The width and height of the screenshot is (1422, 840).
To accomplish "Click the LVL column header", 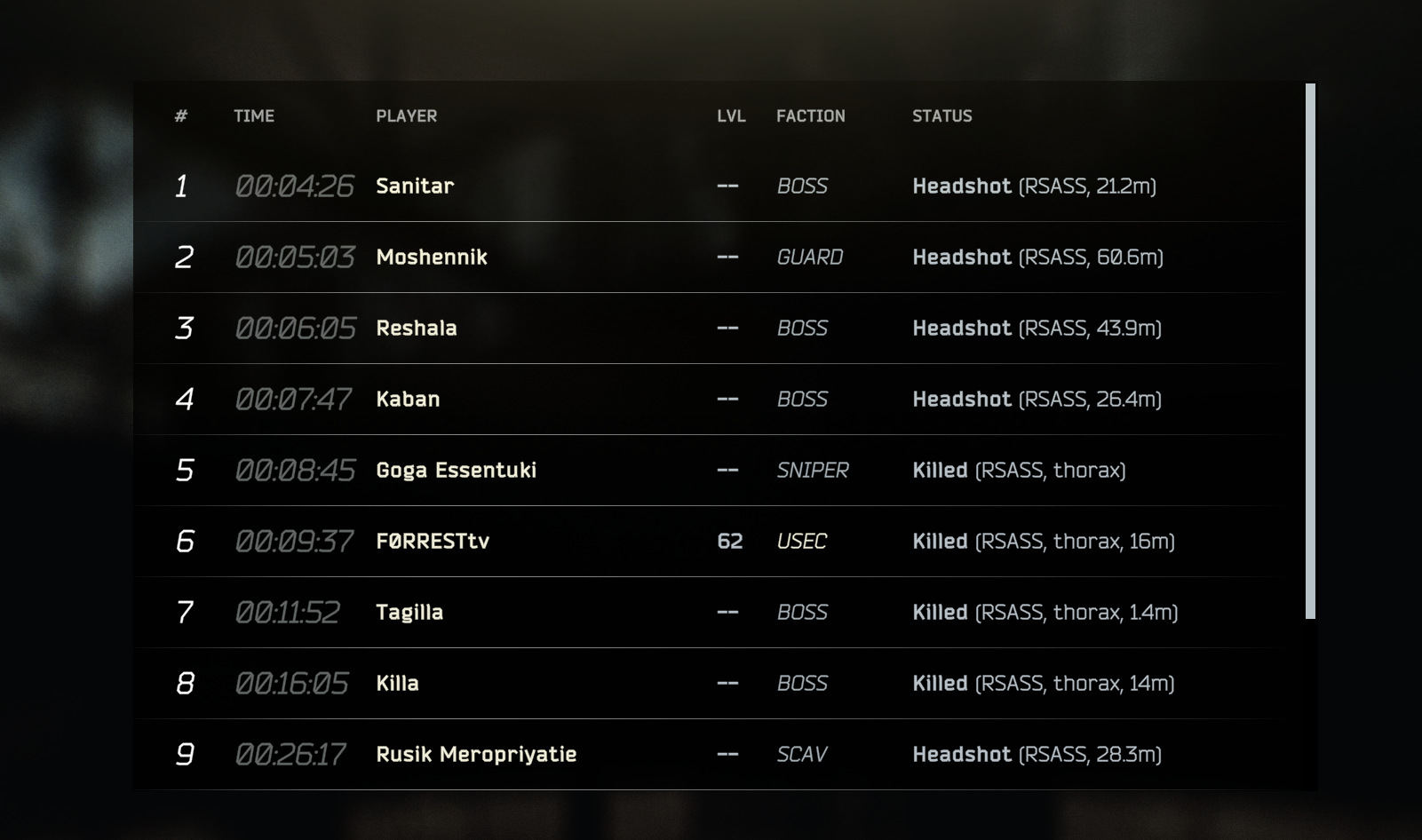I will pos(731,116).
